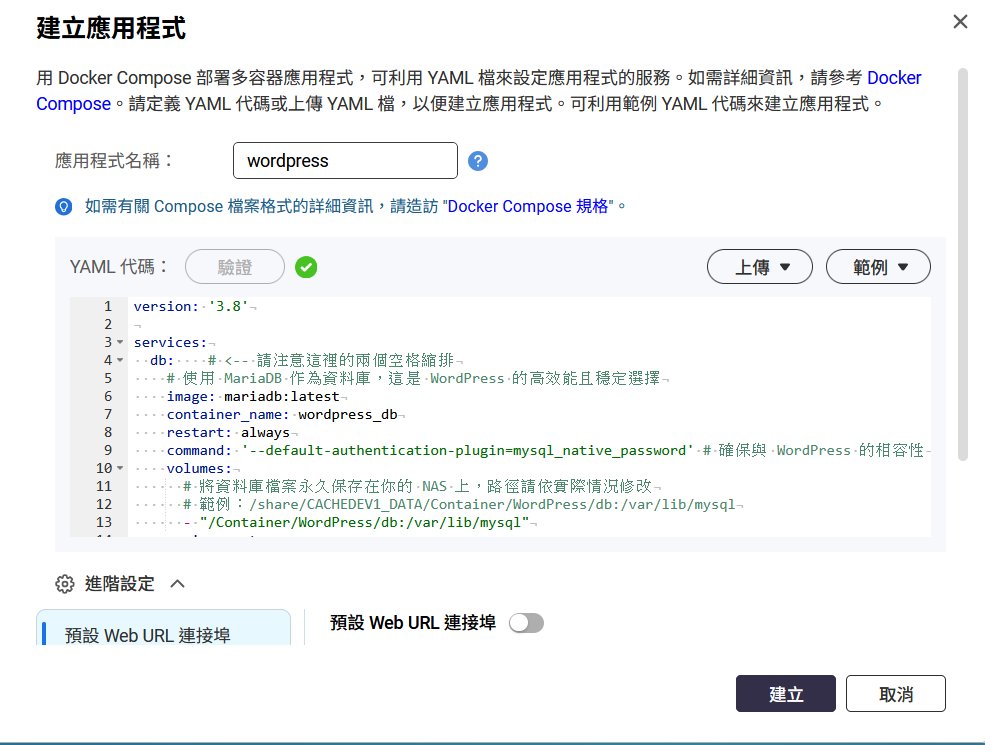The image size is (985, 745).
Task: Close the 建立應用程式 dialog with the X
Action: pos(960,21)
